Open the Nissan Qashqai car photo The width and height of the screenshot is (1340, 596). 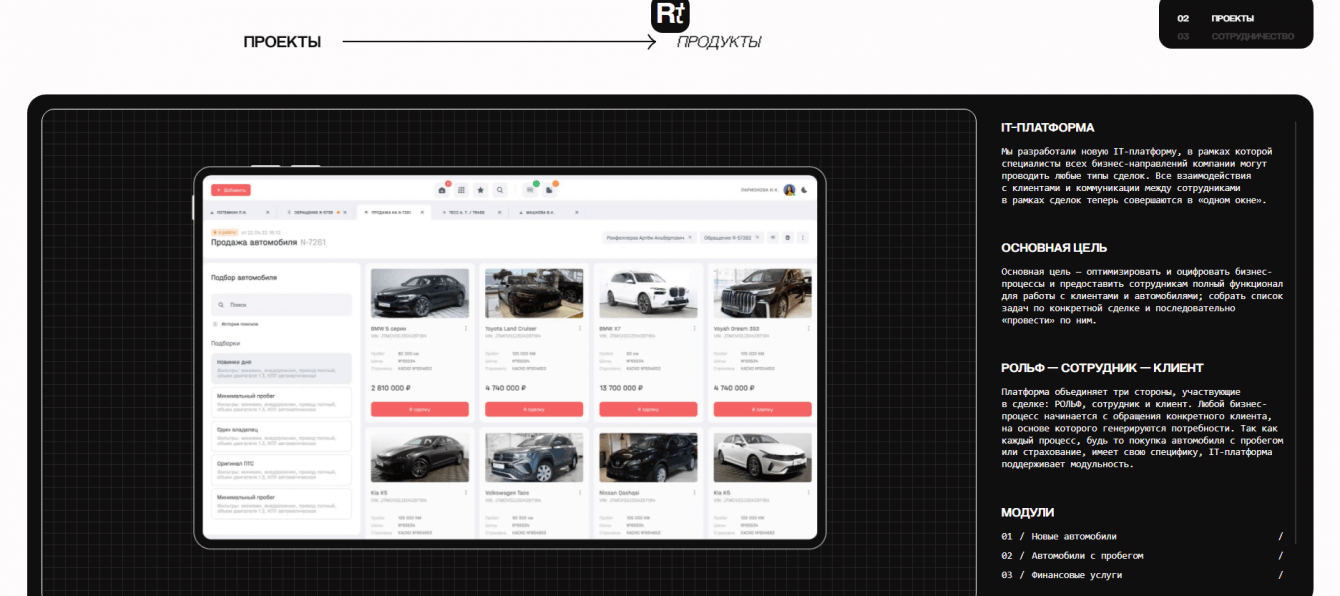648,457
